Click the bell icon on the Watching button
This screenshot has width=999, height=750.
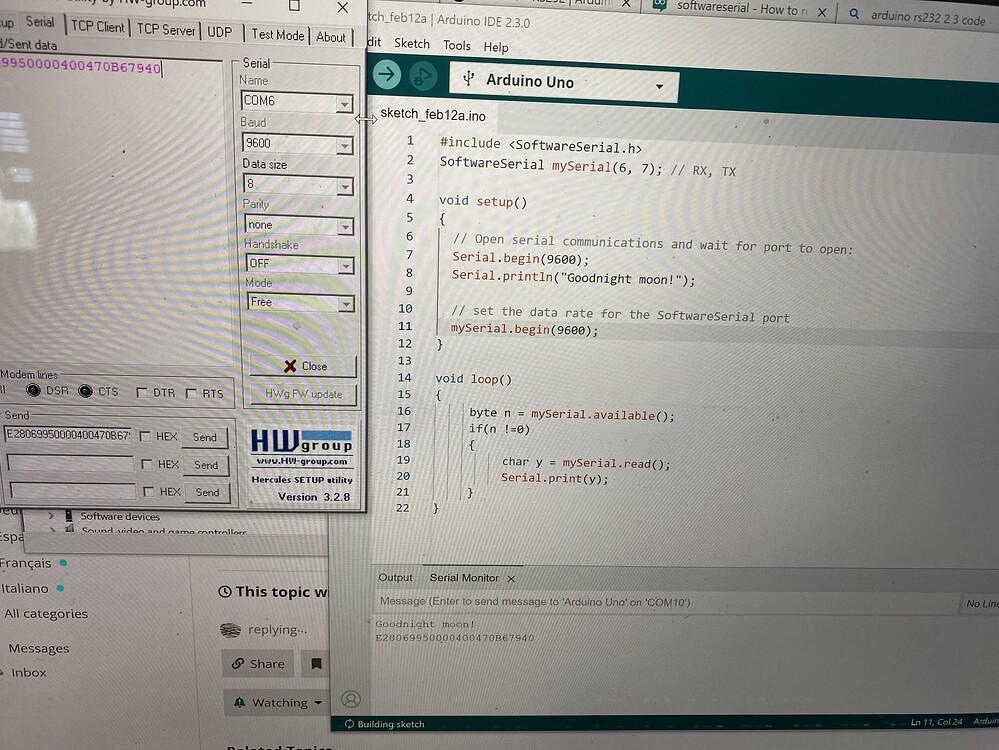click(240, 702)
